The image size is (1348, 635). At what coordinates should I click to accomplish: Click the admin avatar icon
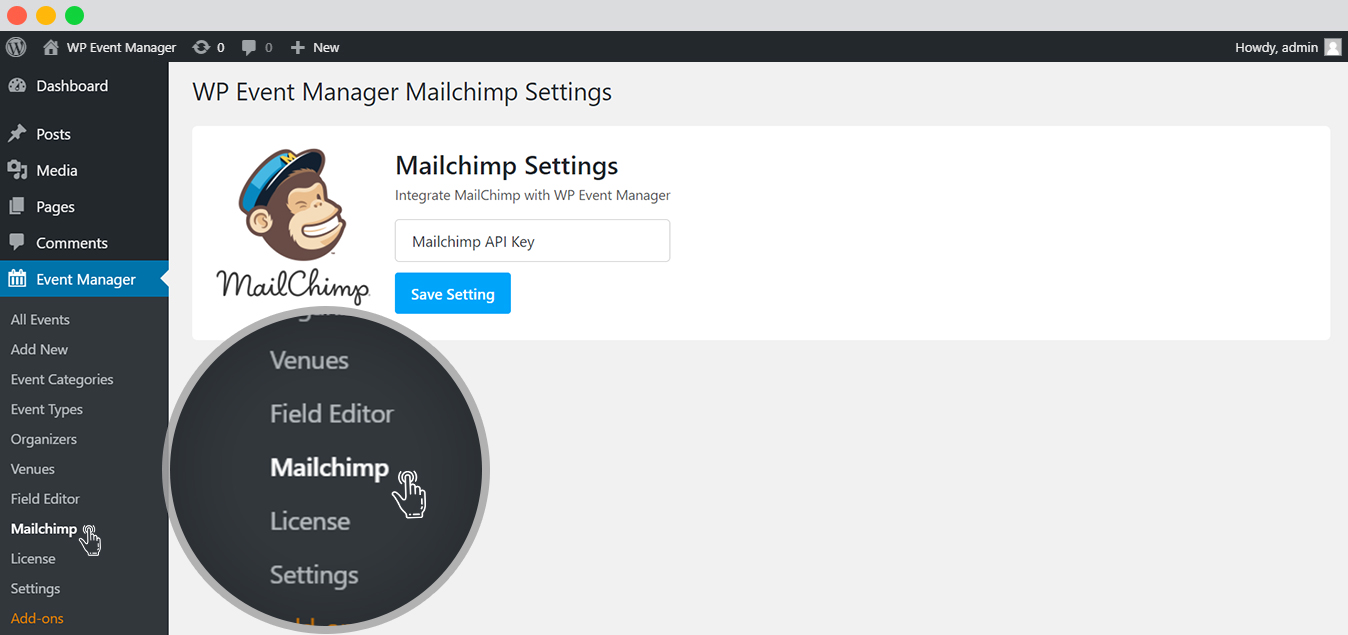coord(1333,47)
